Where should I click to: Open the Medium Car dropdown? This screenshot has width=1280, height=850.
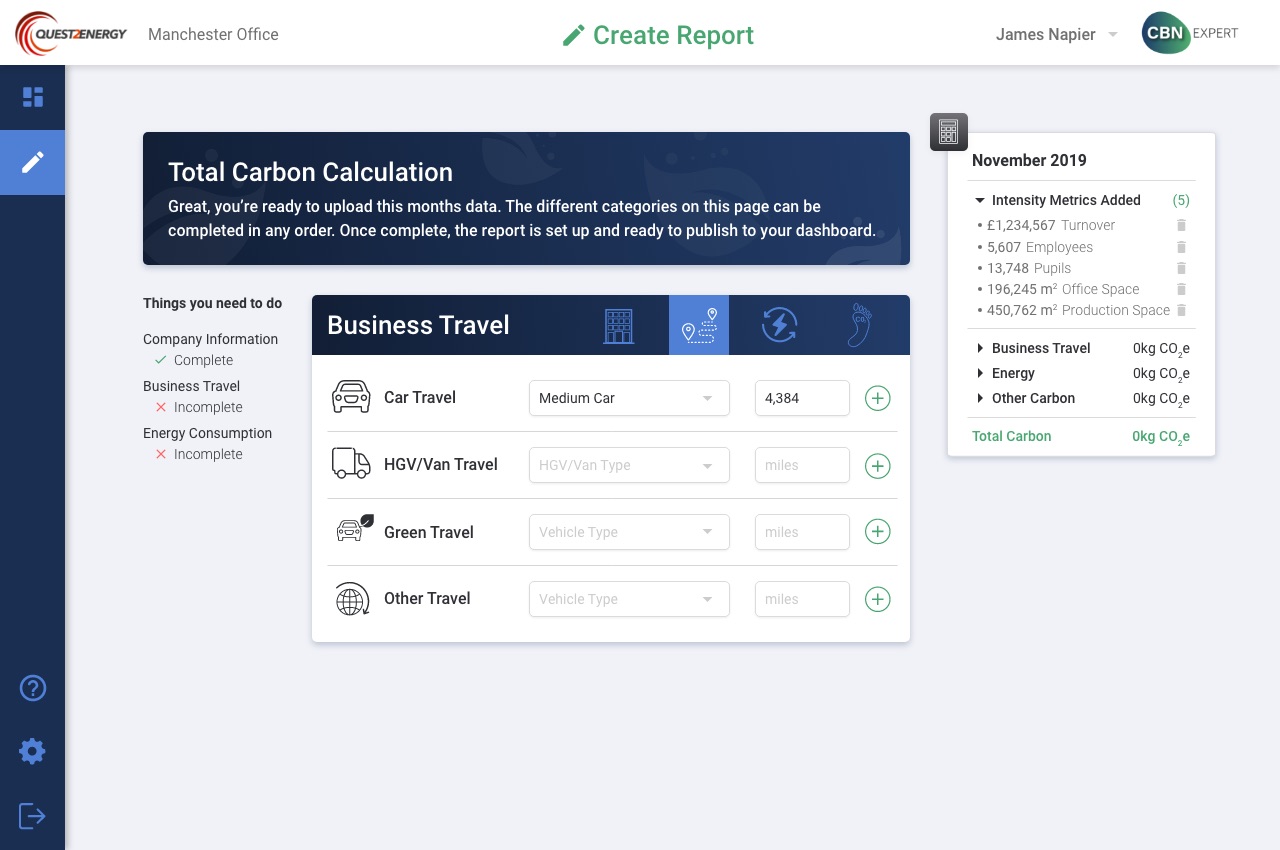[629, 398]
